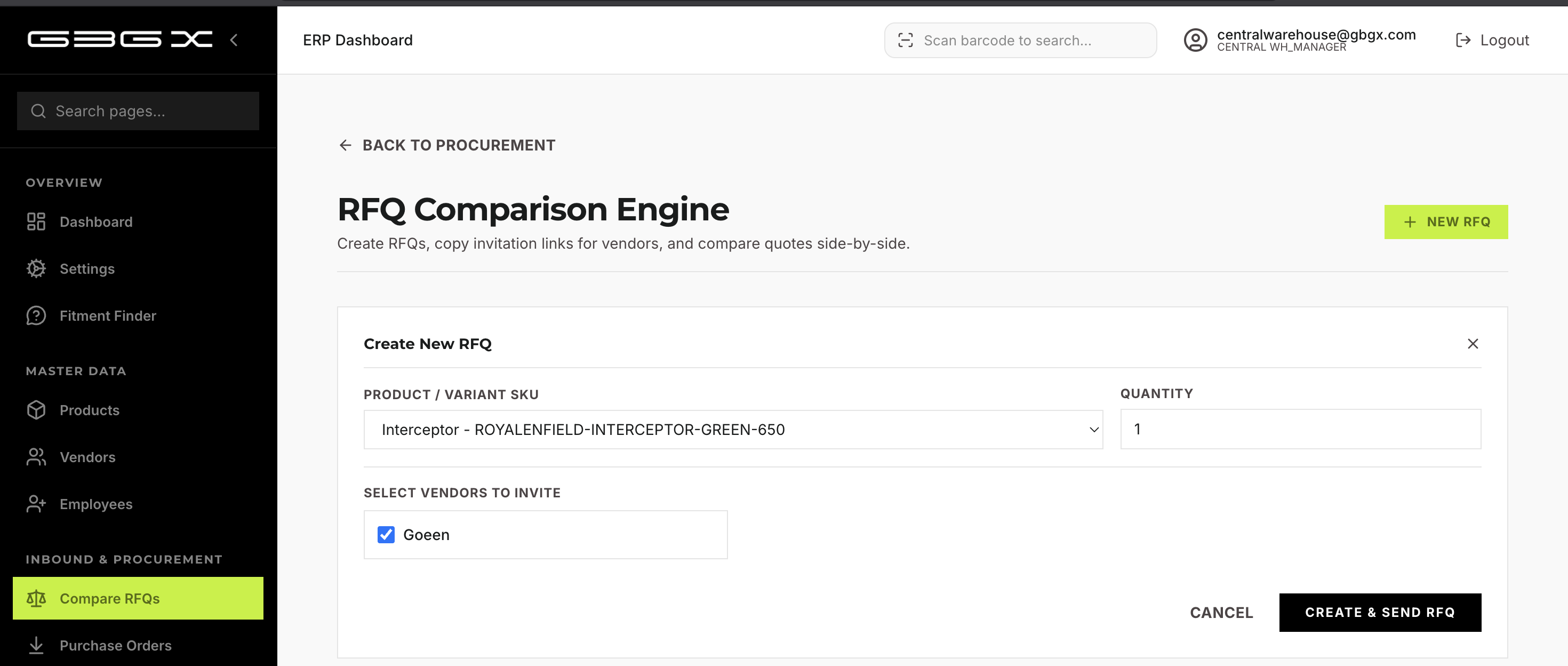Image resolution: width=1568 pixels, height=666 pixels.
Task: Navigate to Vendors
Action: [x=138, y=457]
